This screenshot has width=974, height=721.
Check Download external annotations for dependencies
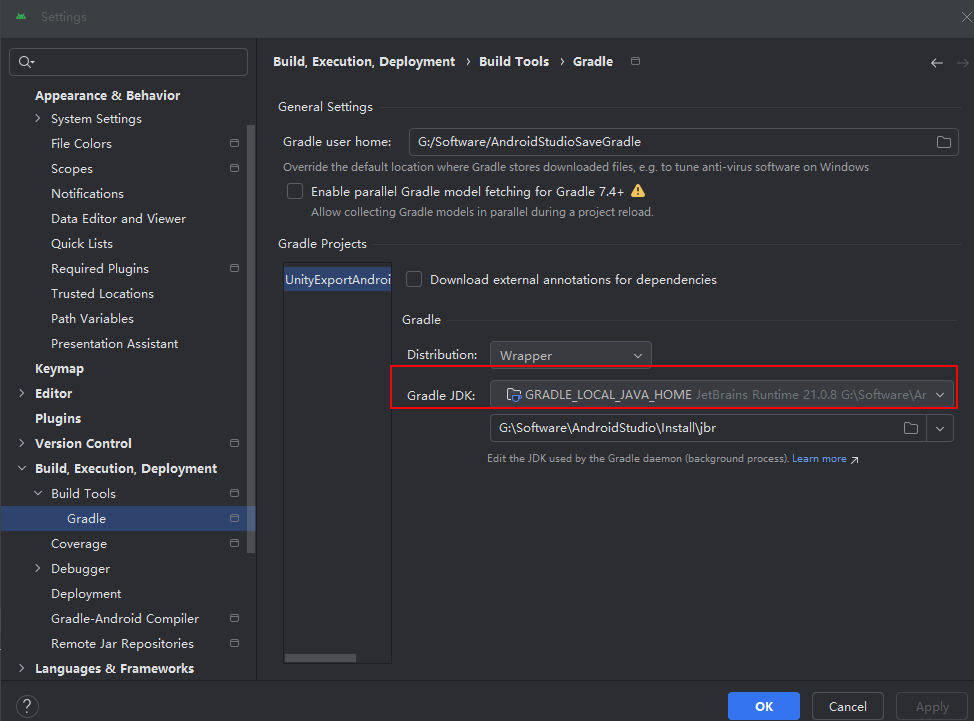[x=414, y=279]
